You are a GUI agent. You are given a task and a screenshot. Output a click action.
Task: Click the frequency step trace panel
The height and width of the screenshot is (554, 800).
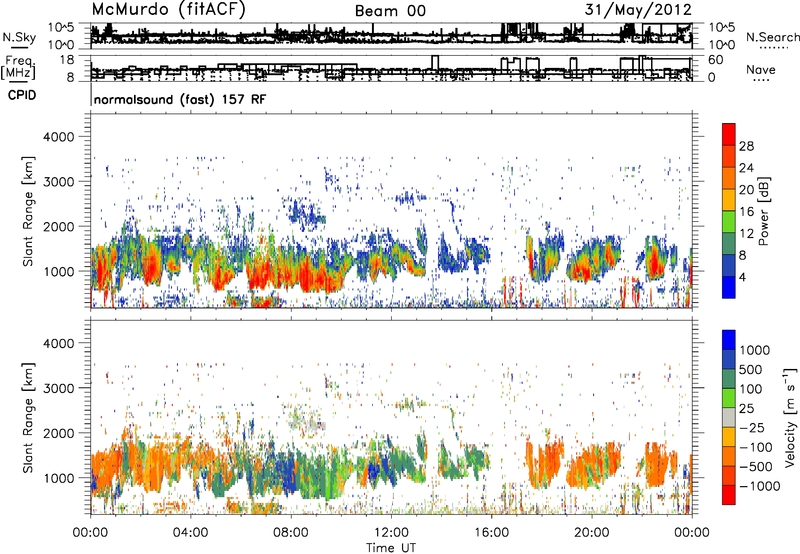[391, 68]
